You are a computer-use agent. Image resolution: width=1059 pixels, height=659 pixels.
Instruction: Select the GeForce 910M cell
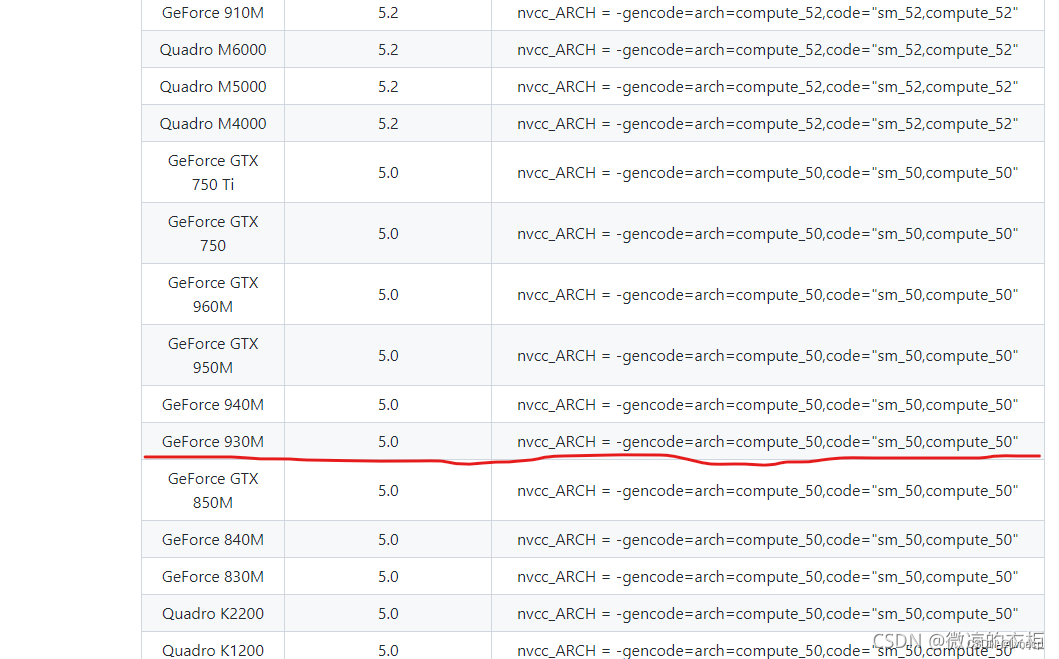(213, 13)
